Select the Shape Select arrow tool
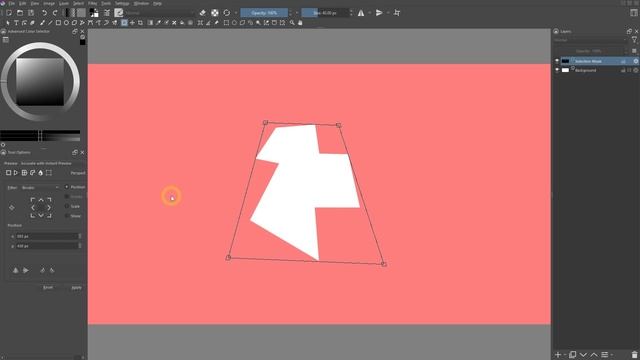Viewport: 640px width, 360px height. pos(8,23)
